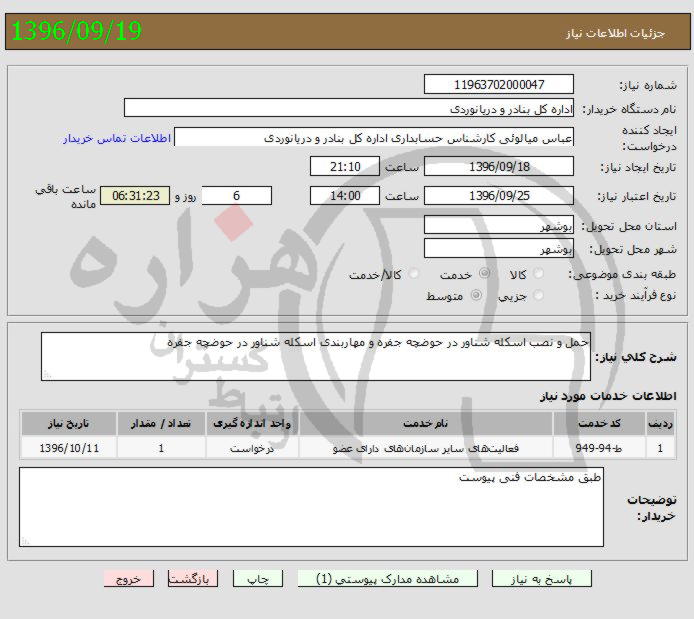Click remaining time field 06:31:23
694x619 pixels.
(x=135, y=196)
